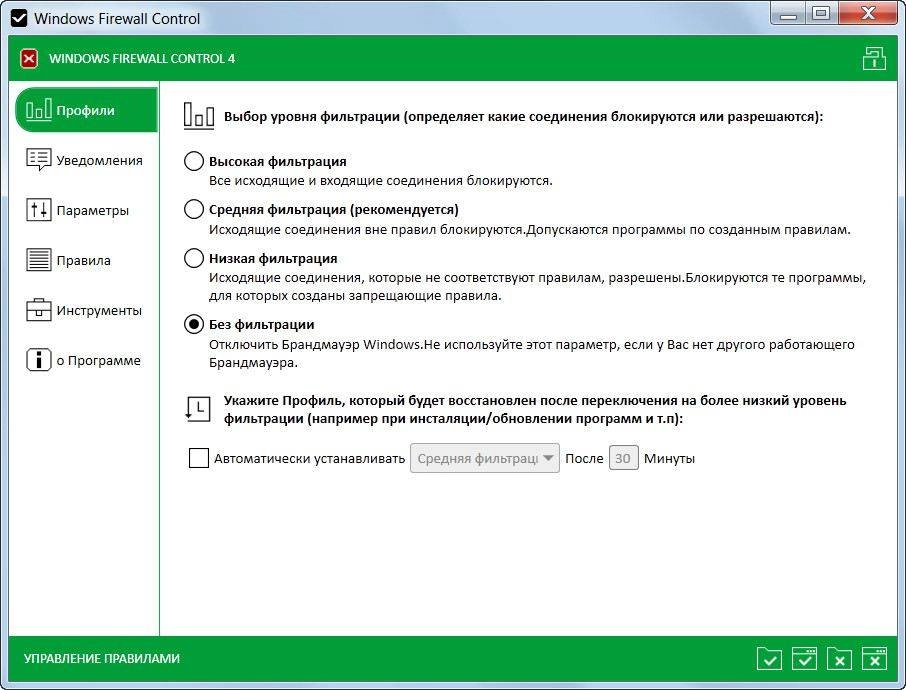Viewport: 906px width, 690px height.
Task: Click the clock restore-profile icon
Action: 198,409
